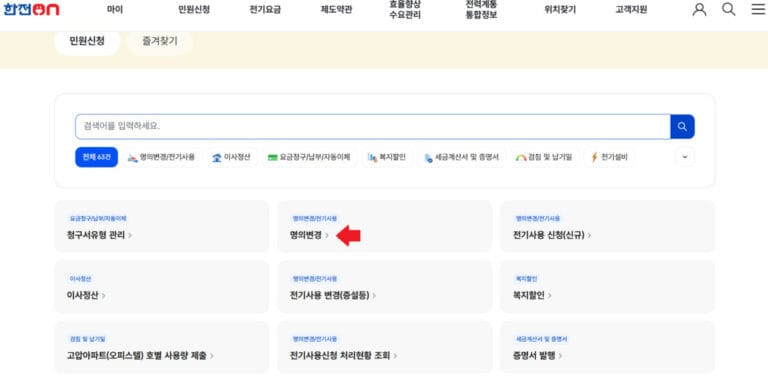The width and height of the screenshot is (768, 386).
Task: Select 검침 및 납기일 filter chip
Action: [544, 157]
